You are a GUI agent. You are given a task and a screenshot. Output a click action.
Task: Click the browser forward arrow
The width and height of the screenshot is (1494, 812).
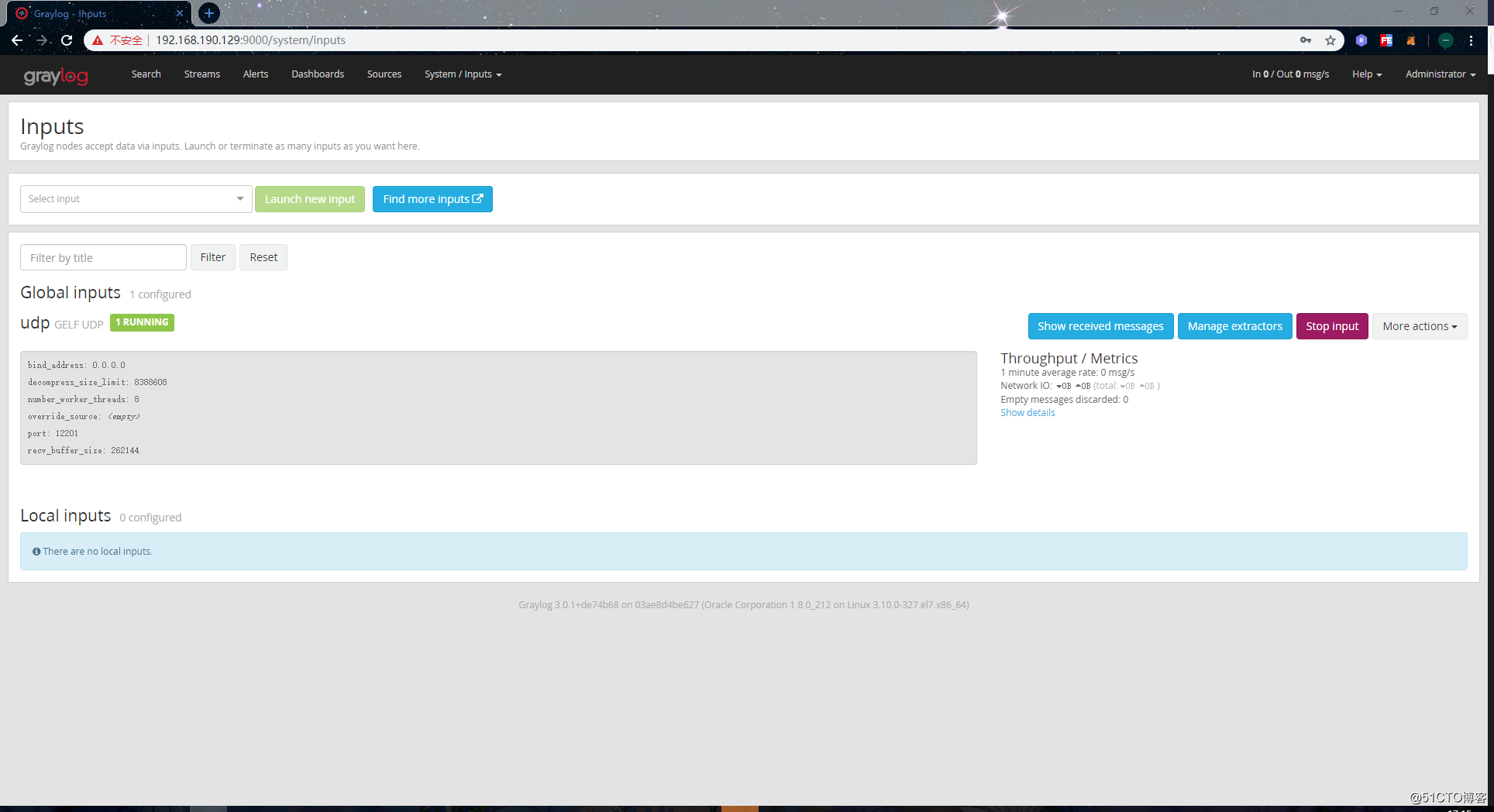[42, 40]
